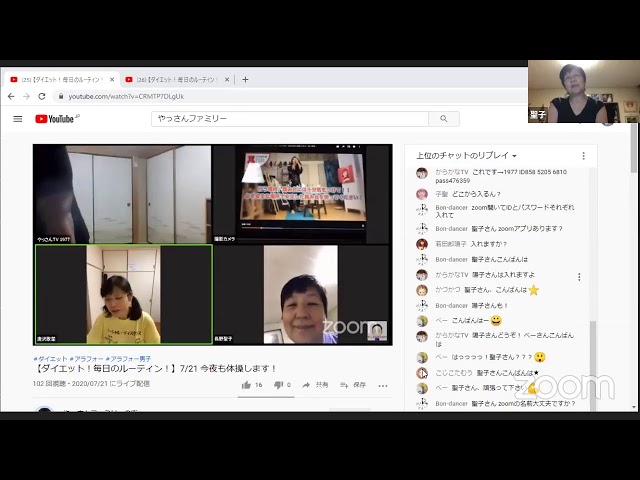Click the やっさんファミリー search field
640x480 pixels.
tap(290, 119)
